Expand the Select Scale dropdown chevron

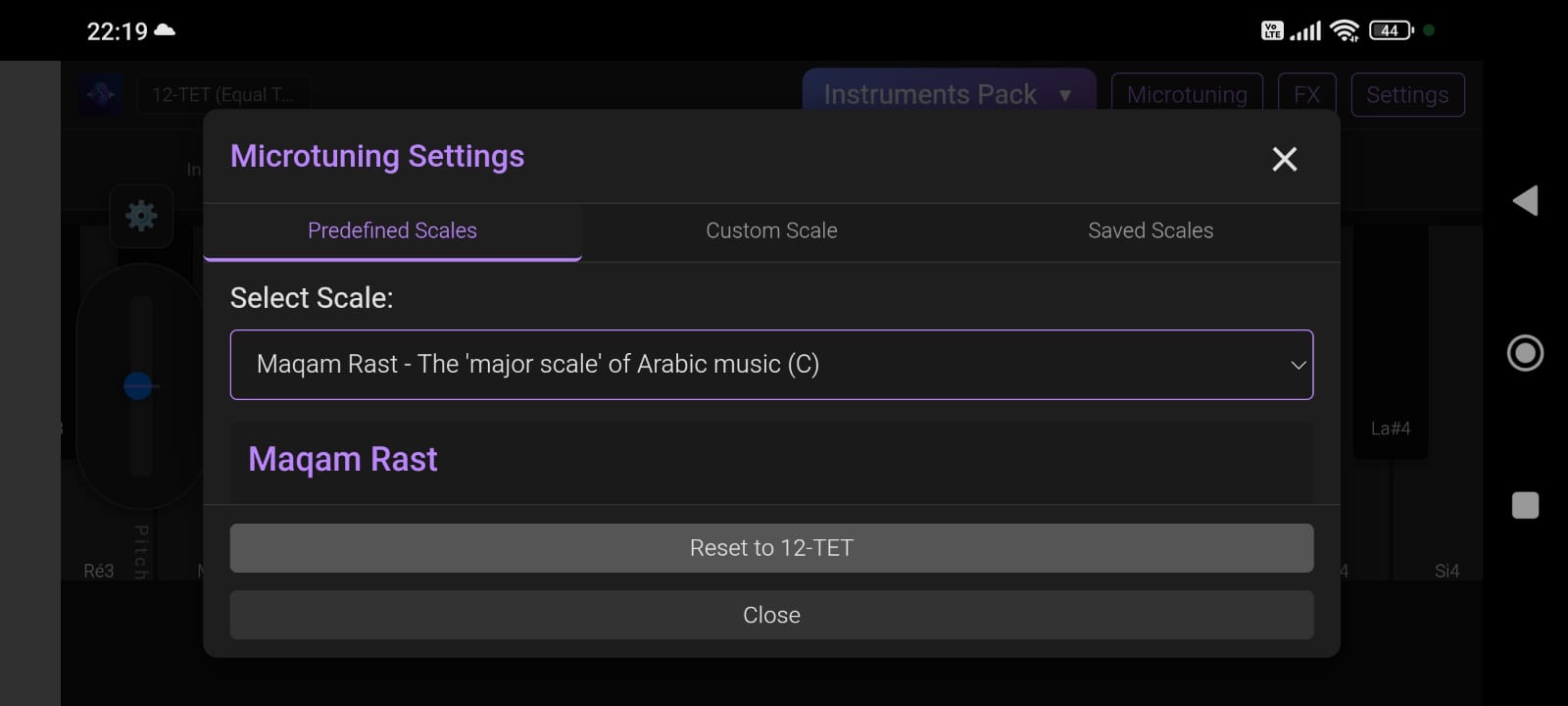1298,365
